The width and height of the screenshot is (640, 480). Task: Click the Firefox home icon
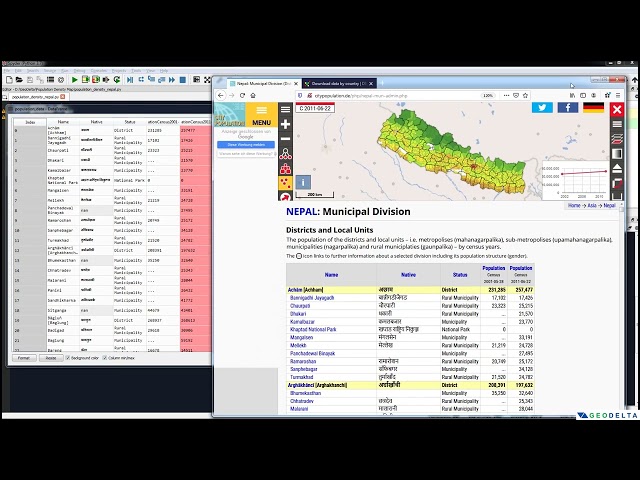253,95
